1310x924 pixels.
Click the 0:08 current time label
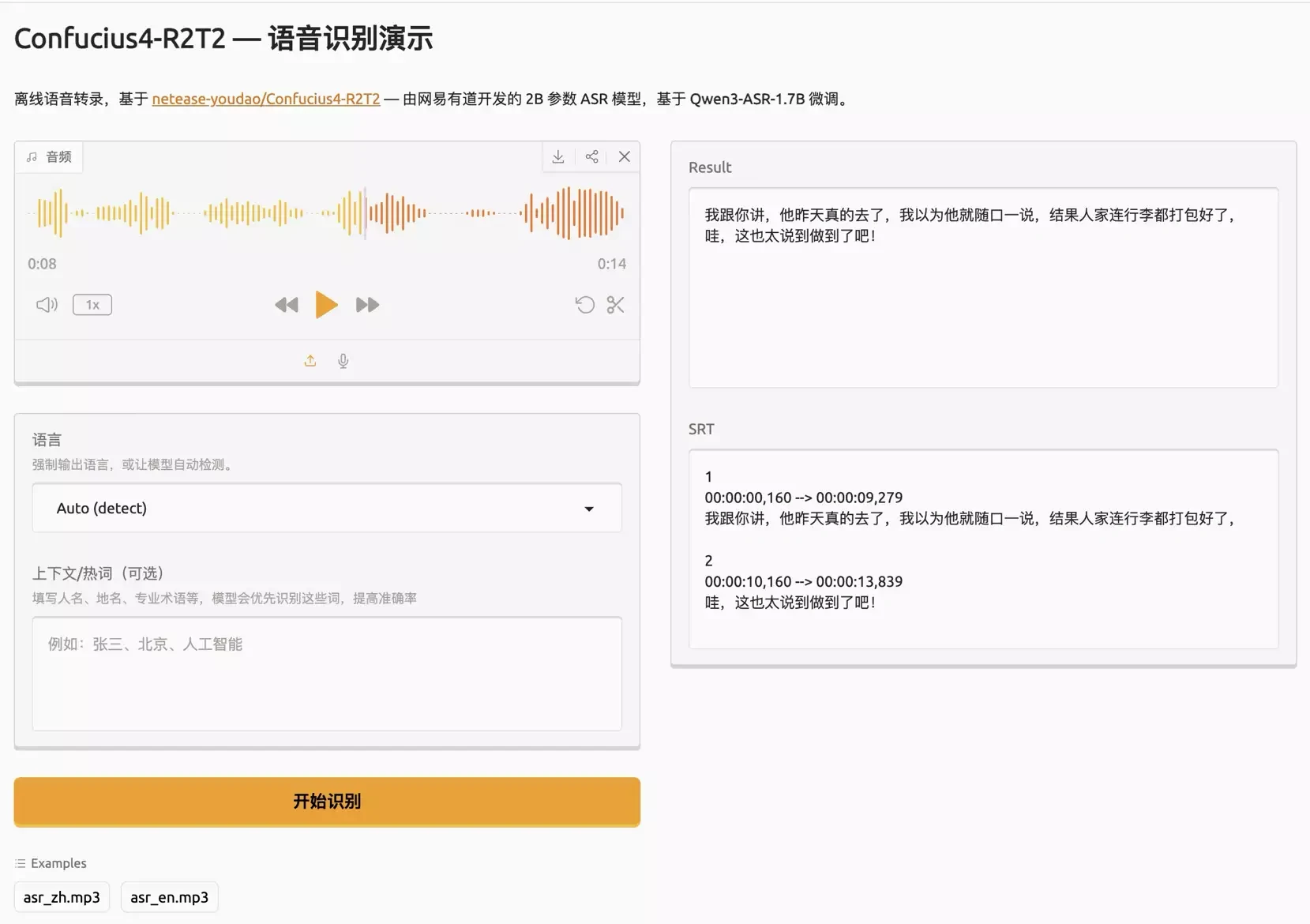(x=42, y=264)
